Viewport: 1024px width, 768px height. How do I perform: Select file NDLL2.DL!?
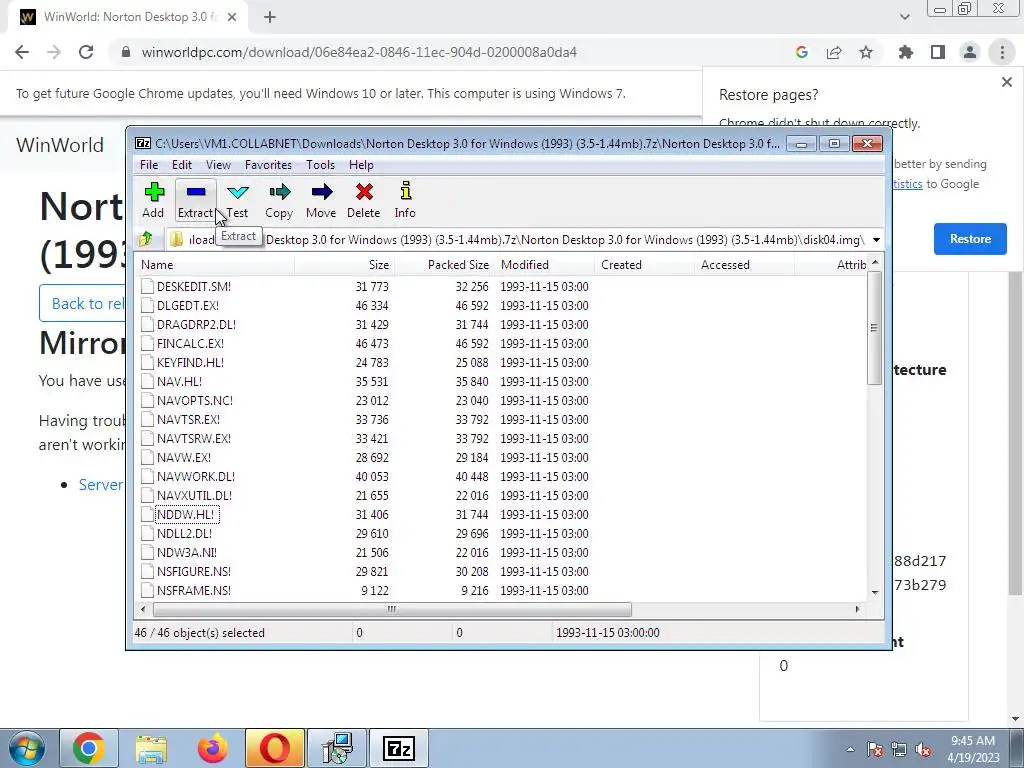(x=184, y=534)
